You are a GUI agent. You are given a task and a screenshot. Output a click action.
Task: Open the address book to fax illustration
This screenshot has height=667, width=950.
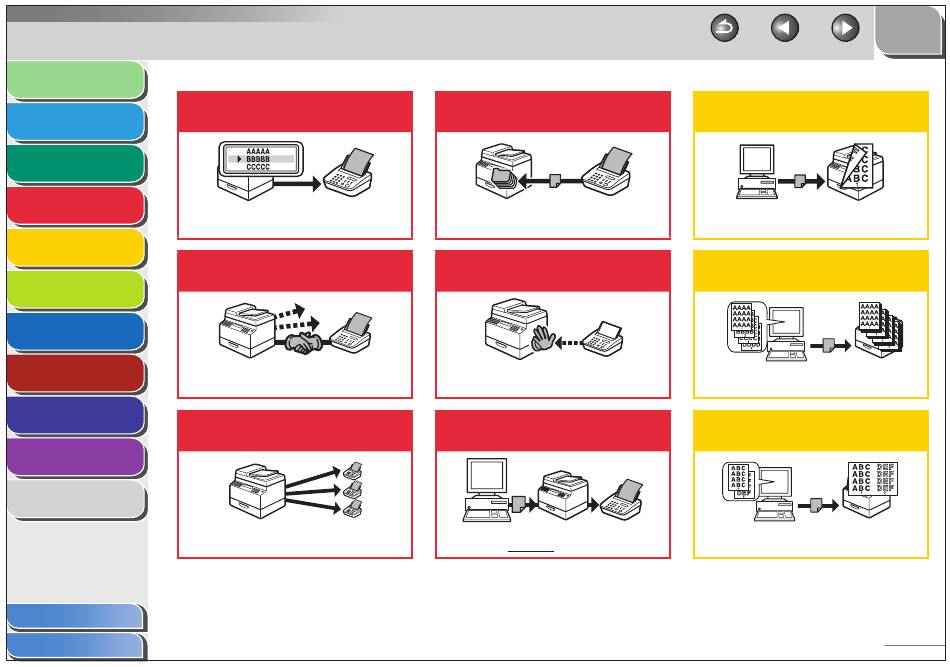click(295, 170)
